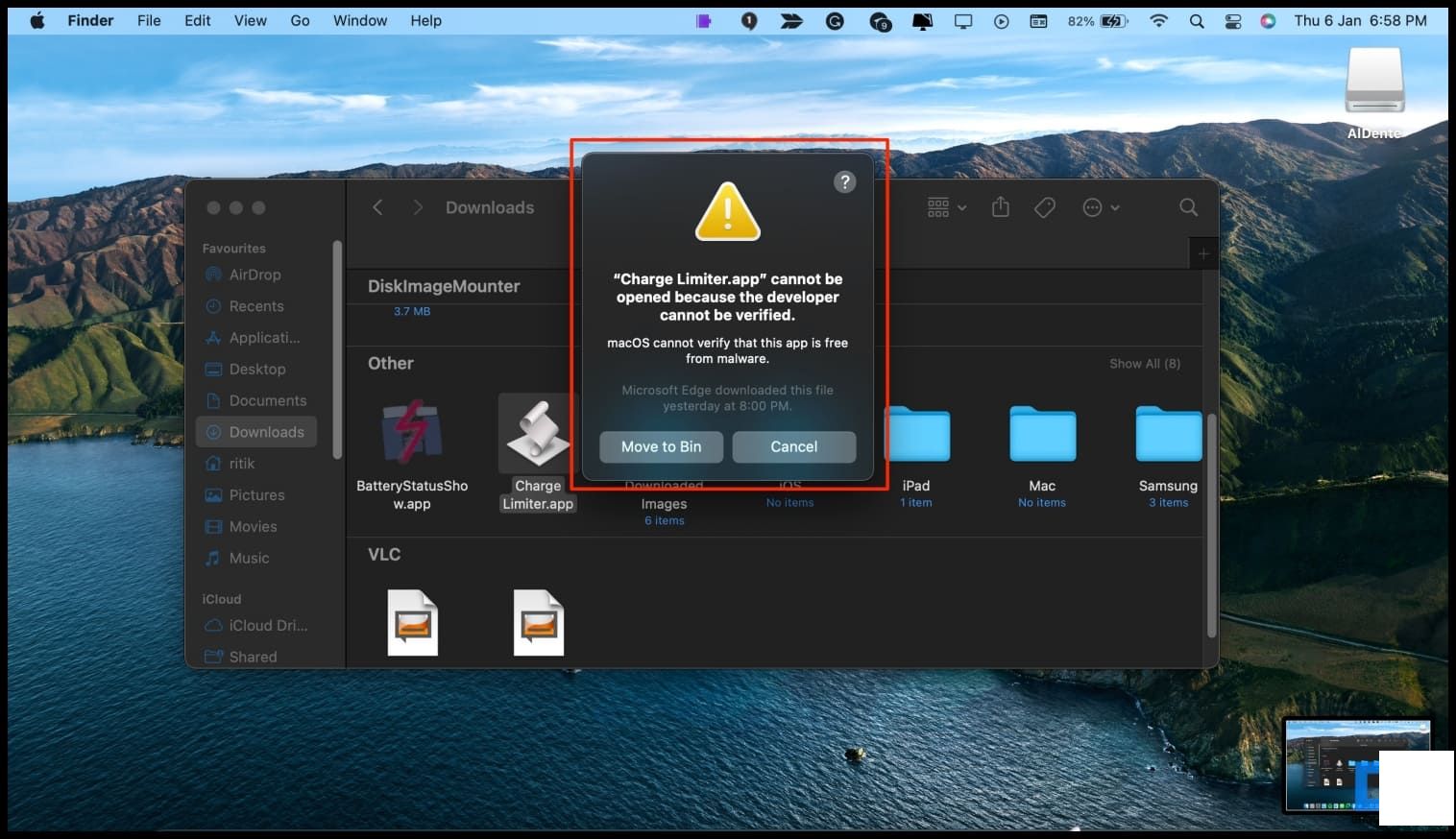Click the Siri icon in menu bar
The height and width of the screenshot is (839, 1456).
tap(1268, 20)
